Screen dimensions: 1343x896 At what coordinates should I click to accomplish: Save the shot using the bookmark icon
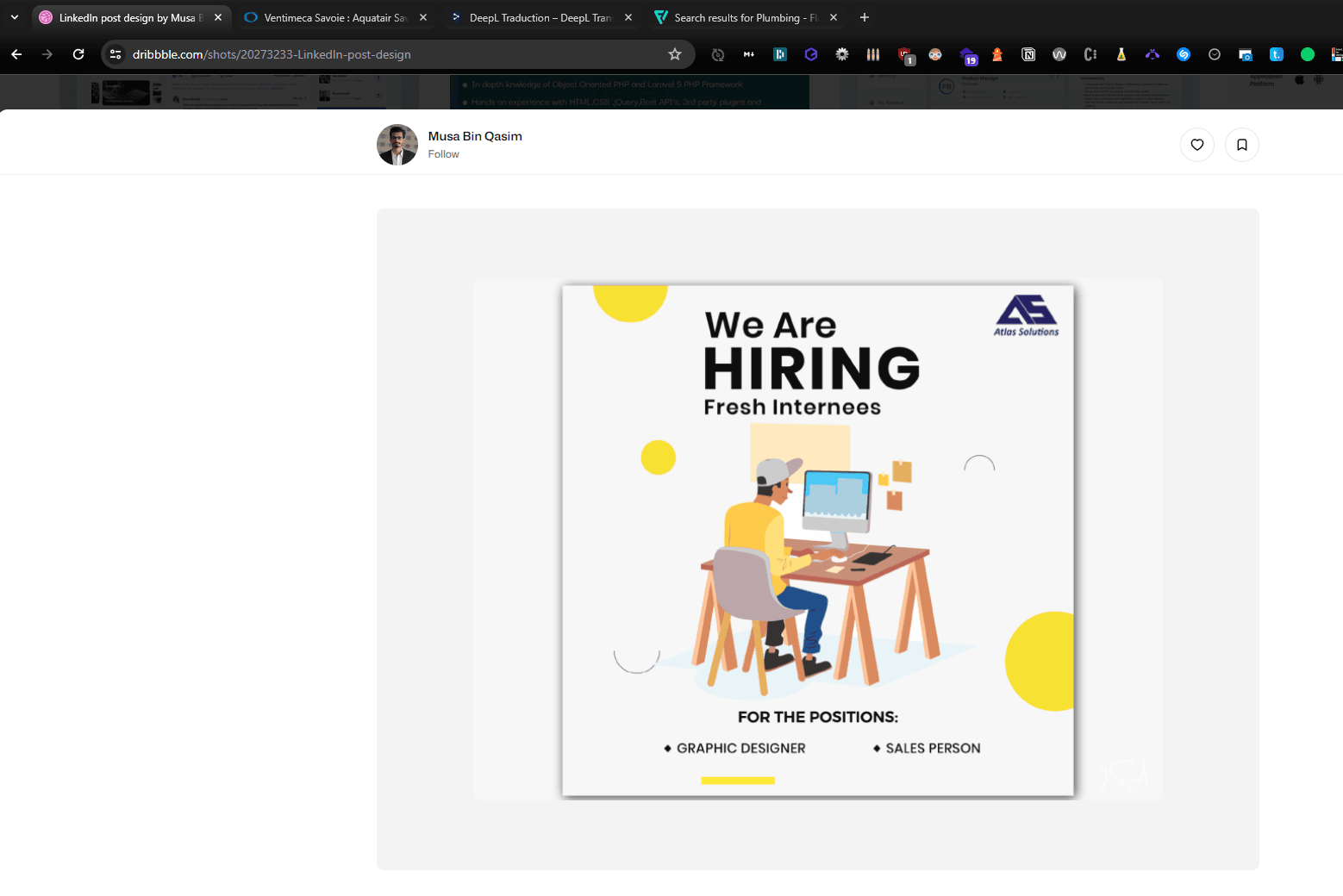pyautogui.click(x=1242, y=145)
